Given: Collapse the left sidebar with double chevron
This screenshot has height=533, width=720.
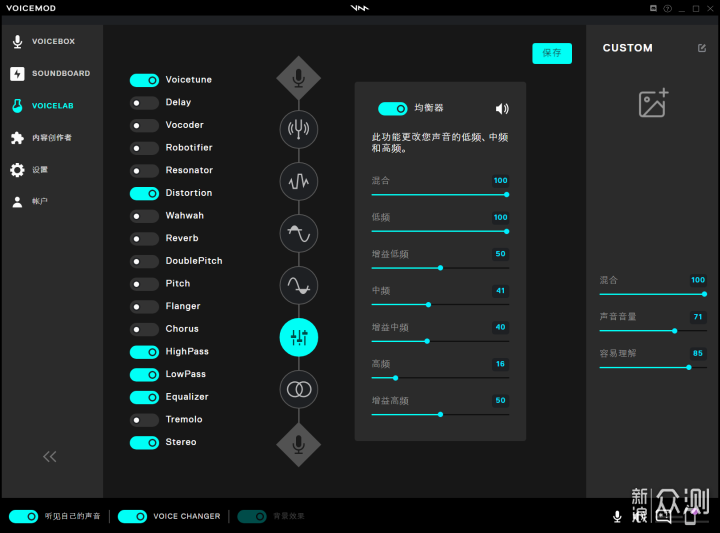Looking at the screenshot, I should (50, 456).
